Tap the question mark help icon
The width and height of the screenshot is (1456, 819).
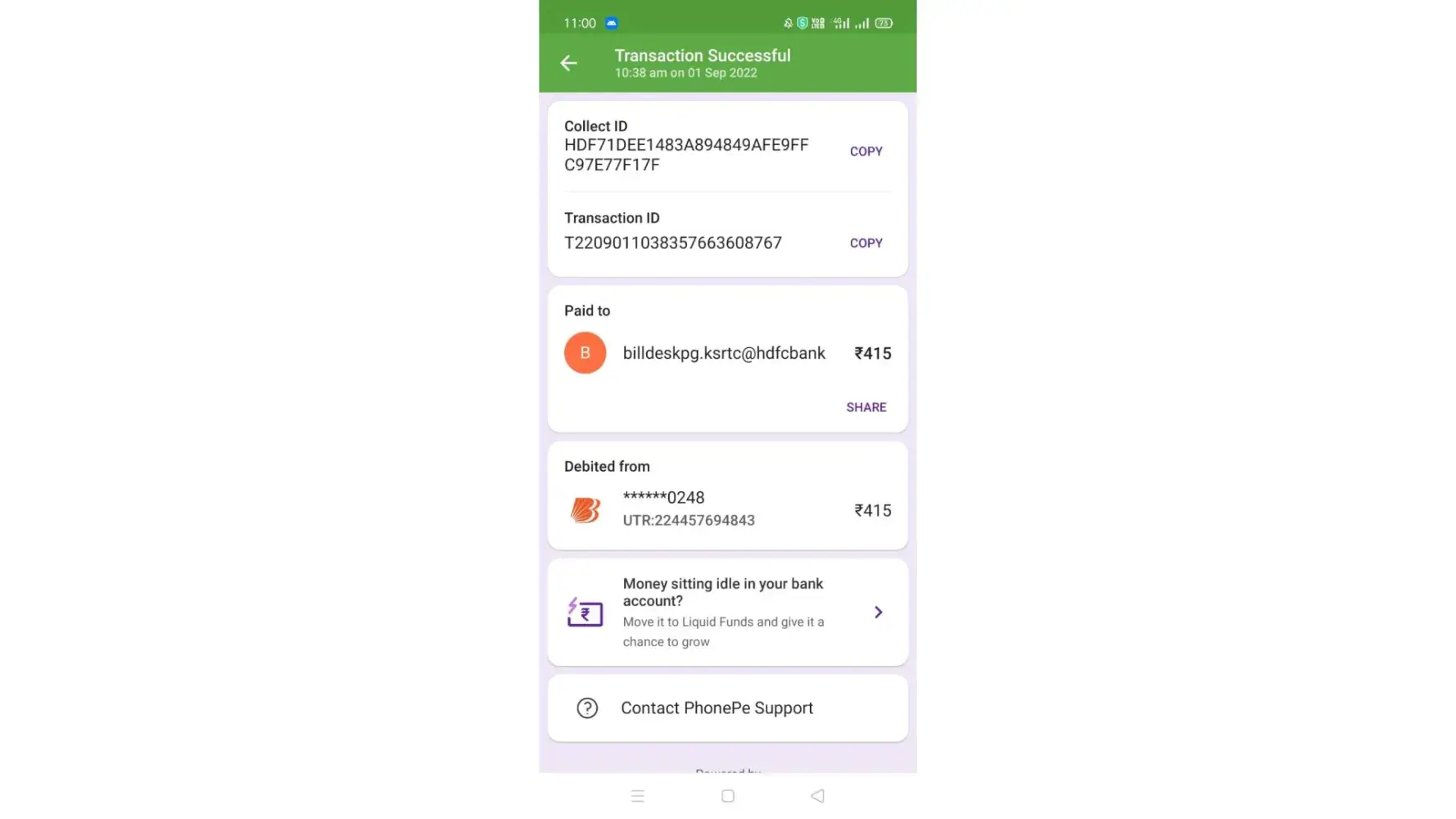(x=587, y=708)
